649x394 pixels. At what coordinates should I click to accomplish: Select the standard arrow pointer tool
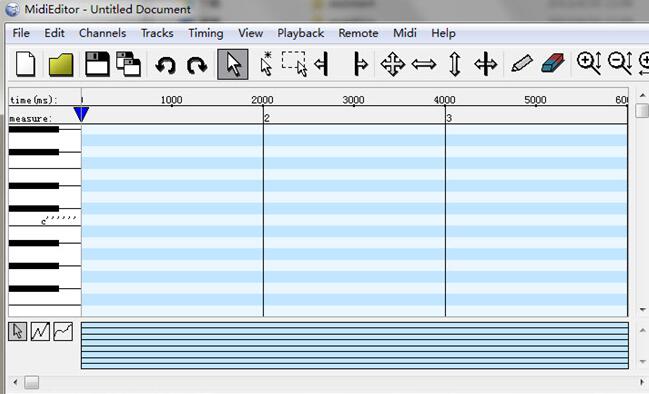233,64
